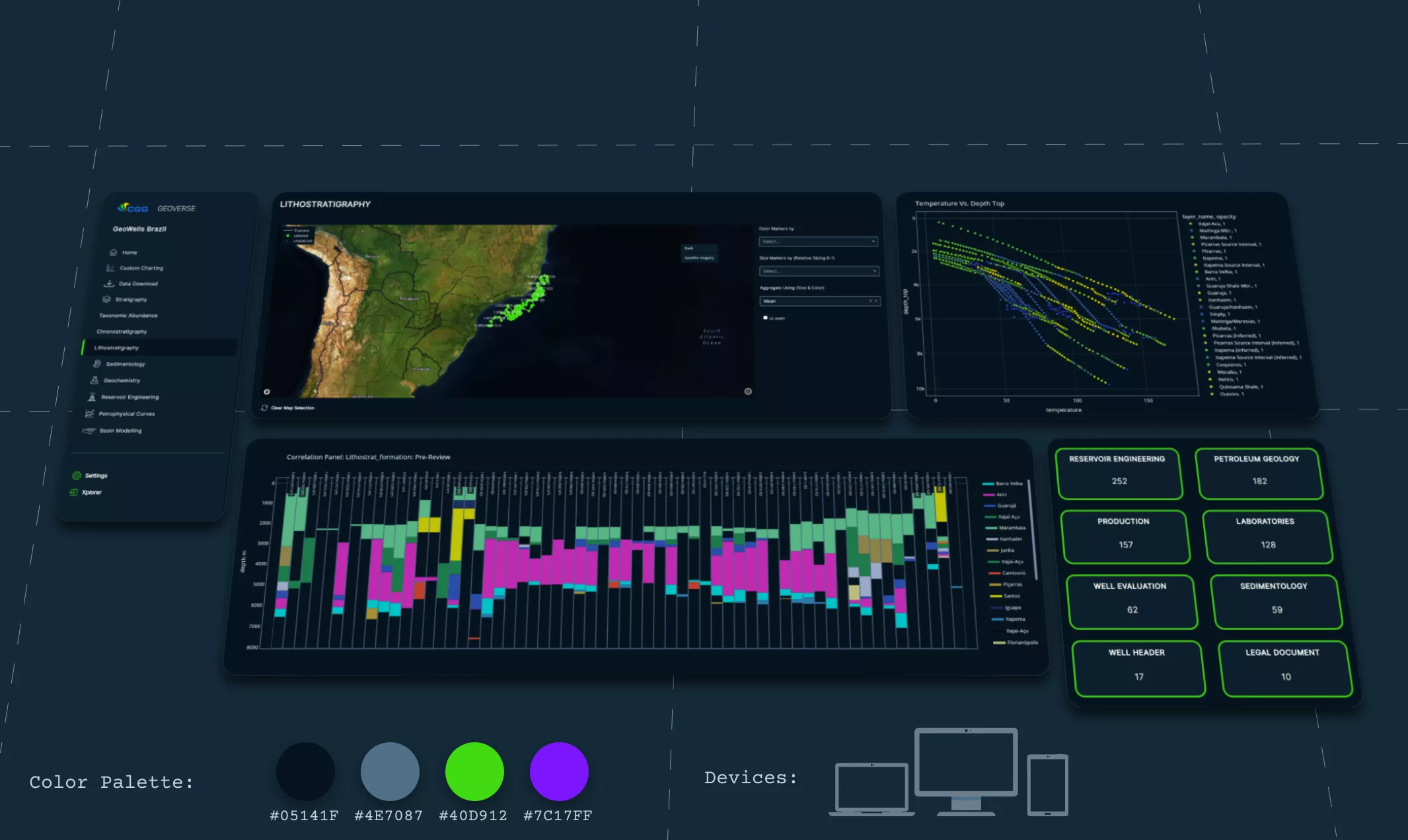The height and width of the screenshot is (840, 1408).
Task: Click the map info icon
Action: (x=748, y=392)
